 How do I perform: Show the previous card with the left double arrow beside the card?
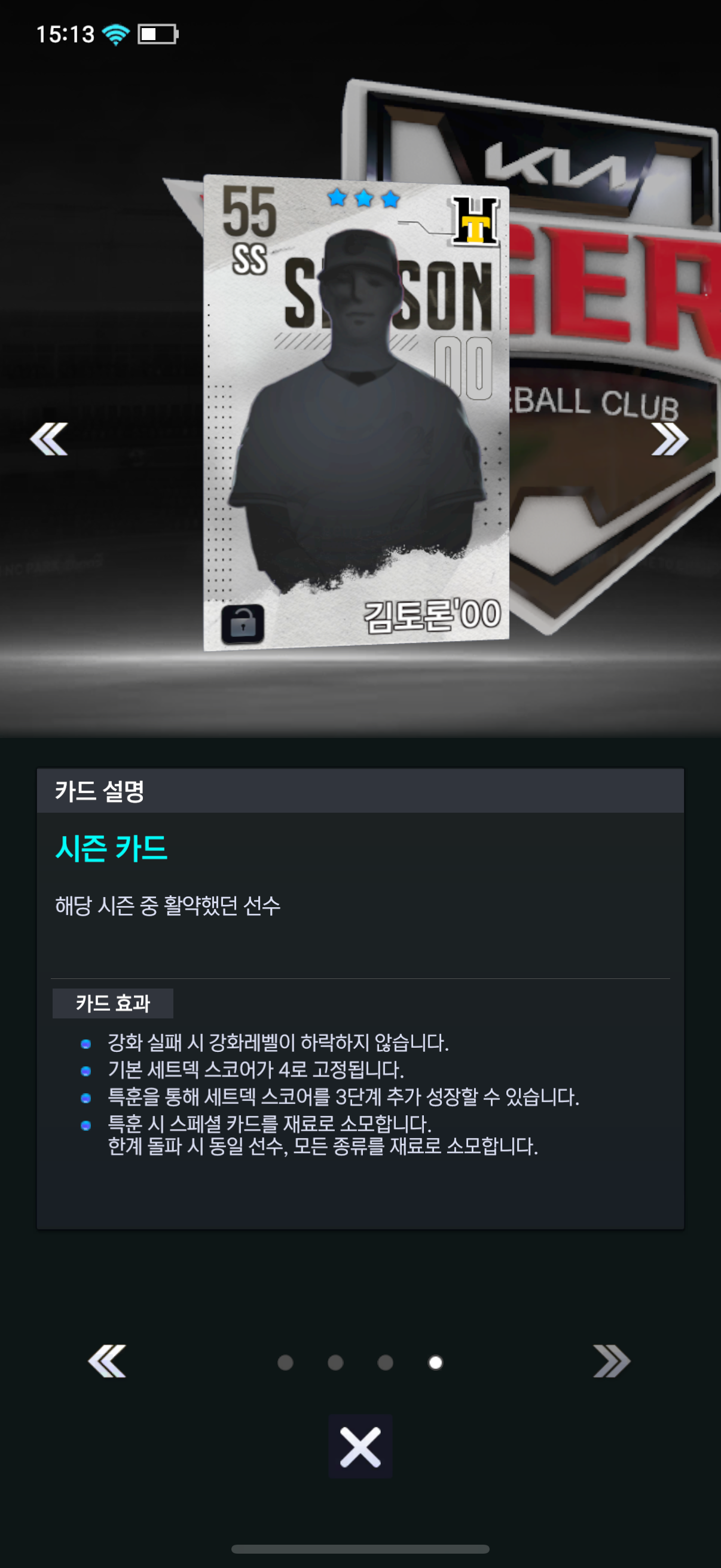48,438
